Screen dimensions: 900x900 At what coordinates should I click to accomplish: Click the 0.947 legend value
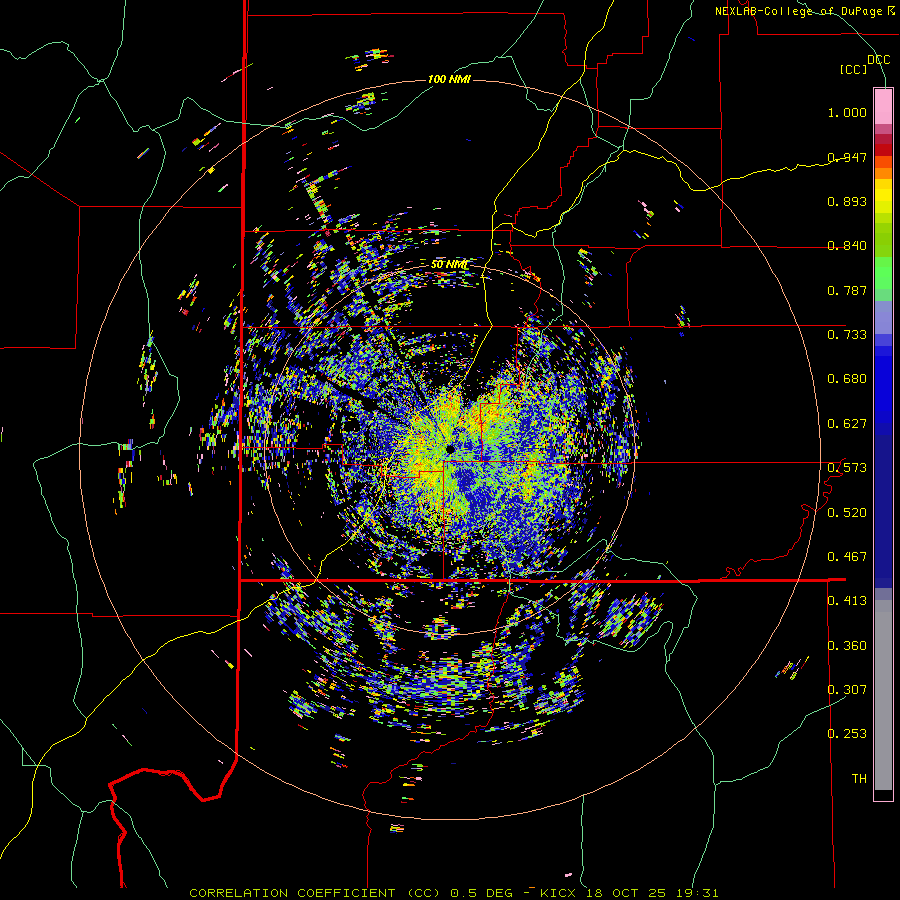[847, 157]
